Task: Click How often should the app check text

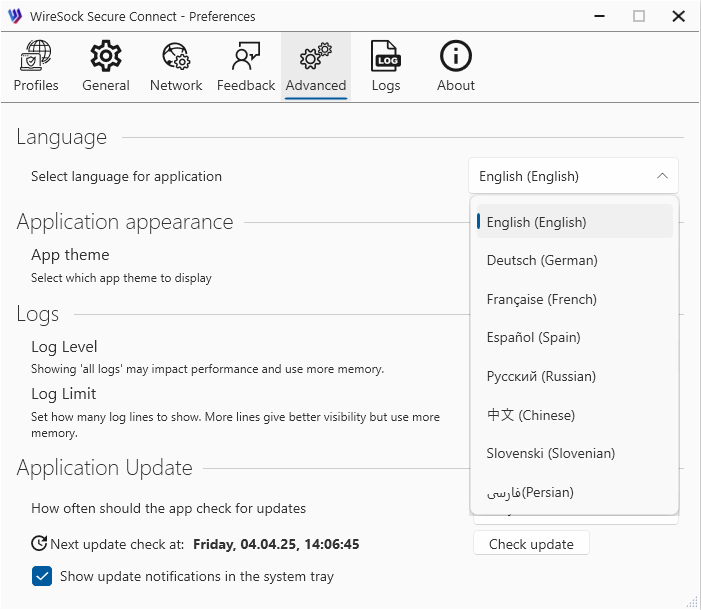Action: [169, 508]
